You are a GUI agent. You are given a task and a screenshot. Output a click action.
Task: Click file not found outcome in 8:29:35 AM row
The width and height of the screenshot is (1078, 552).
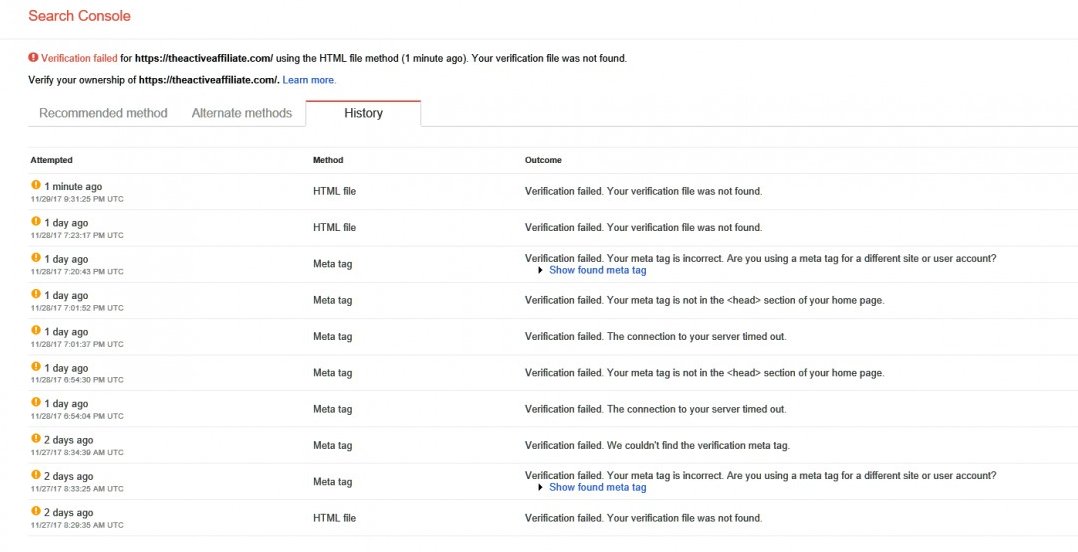pyautogui.click(x=644, y=518)
